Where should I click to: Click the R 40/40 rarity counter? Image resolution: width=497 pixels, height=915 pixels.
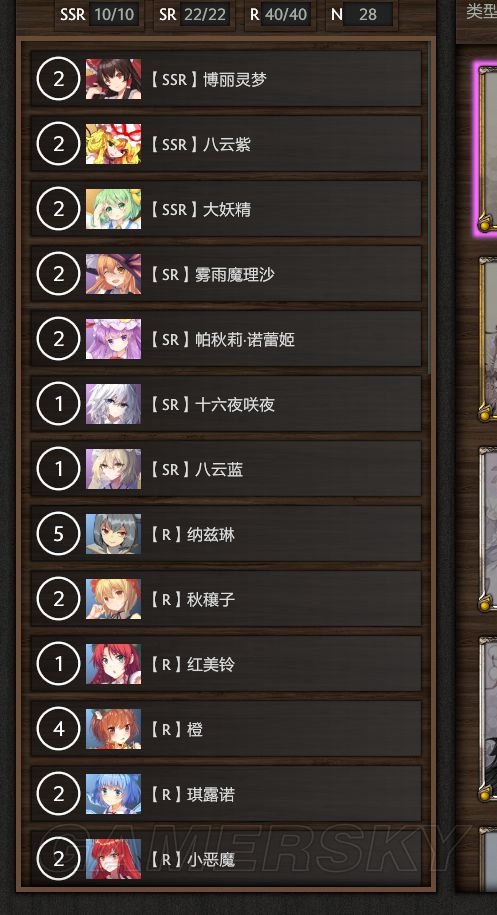(281, 15)
